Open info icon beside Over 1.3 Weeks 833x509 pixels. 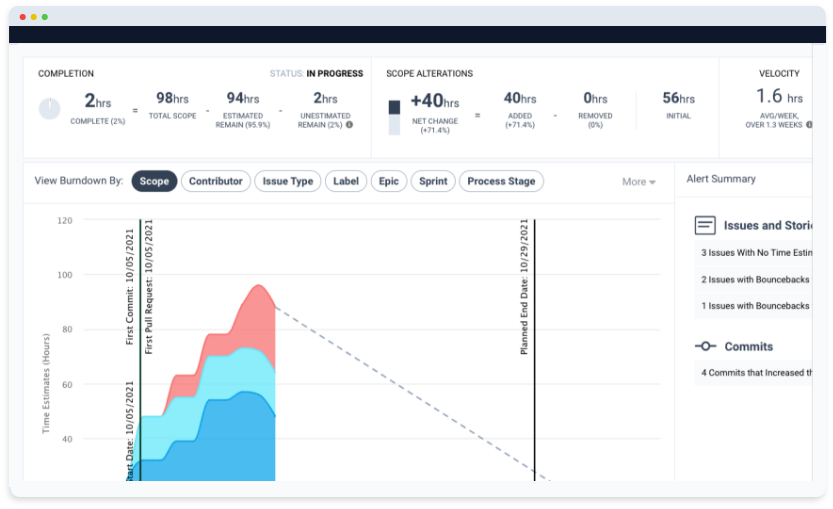coord(809,125)
